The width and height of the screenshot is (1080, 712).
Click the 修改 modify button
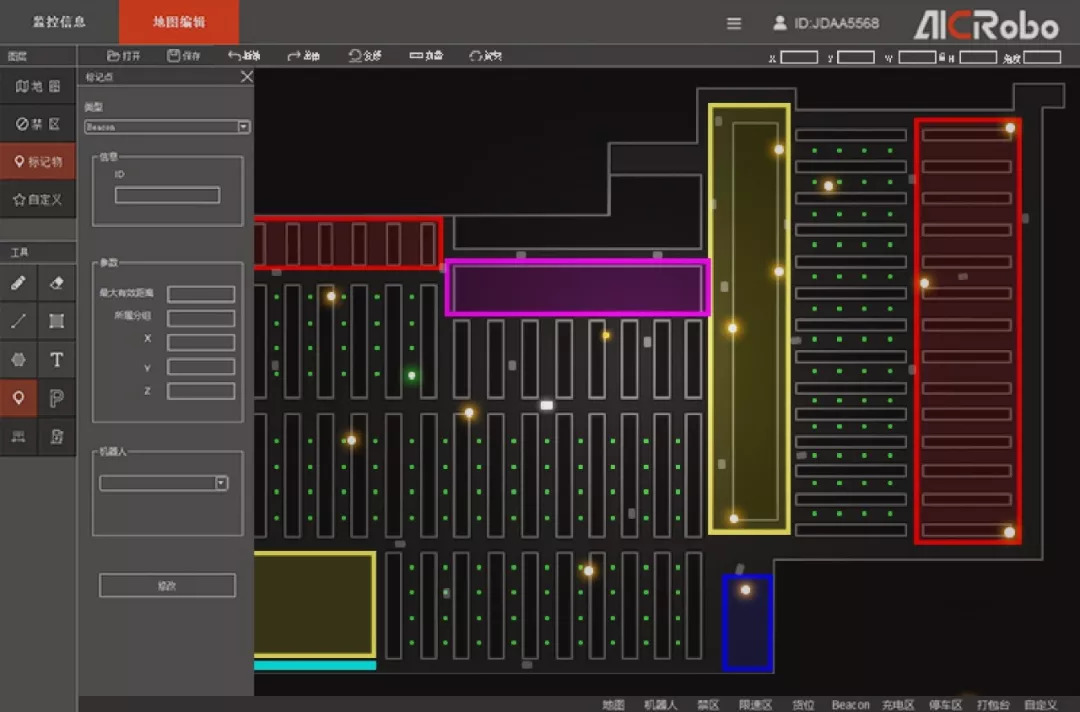(x=167, y=586)
